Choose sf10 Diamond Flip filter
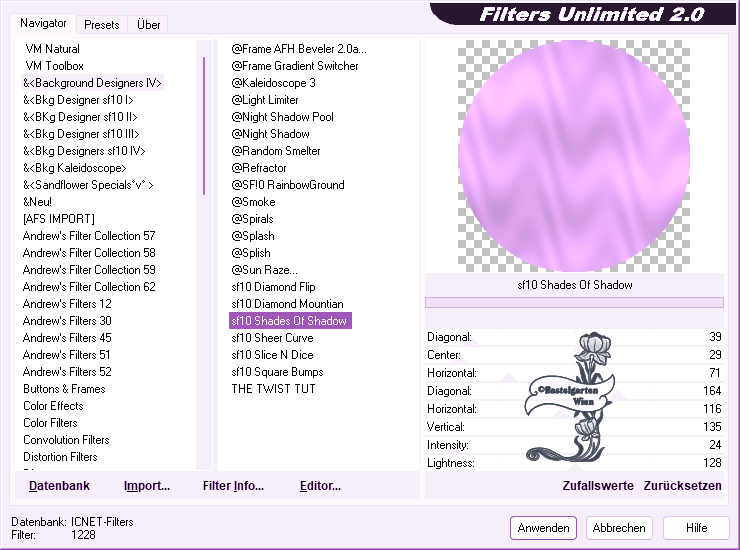 click(273, 287)
